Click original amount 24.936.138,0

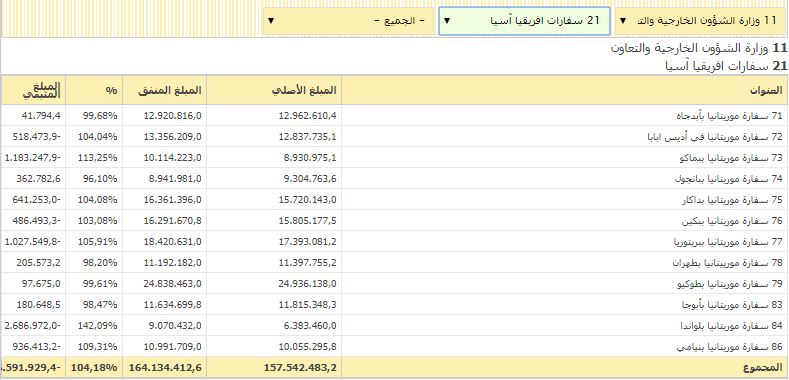coord(307,284)
